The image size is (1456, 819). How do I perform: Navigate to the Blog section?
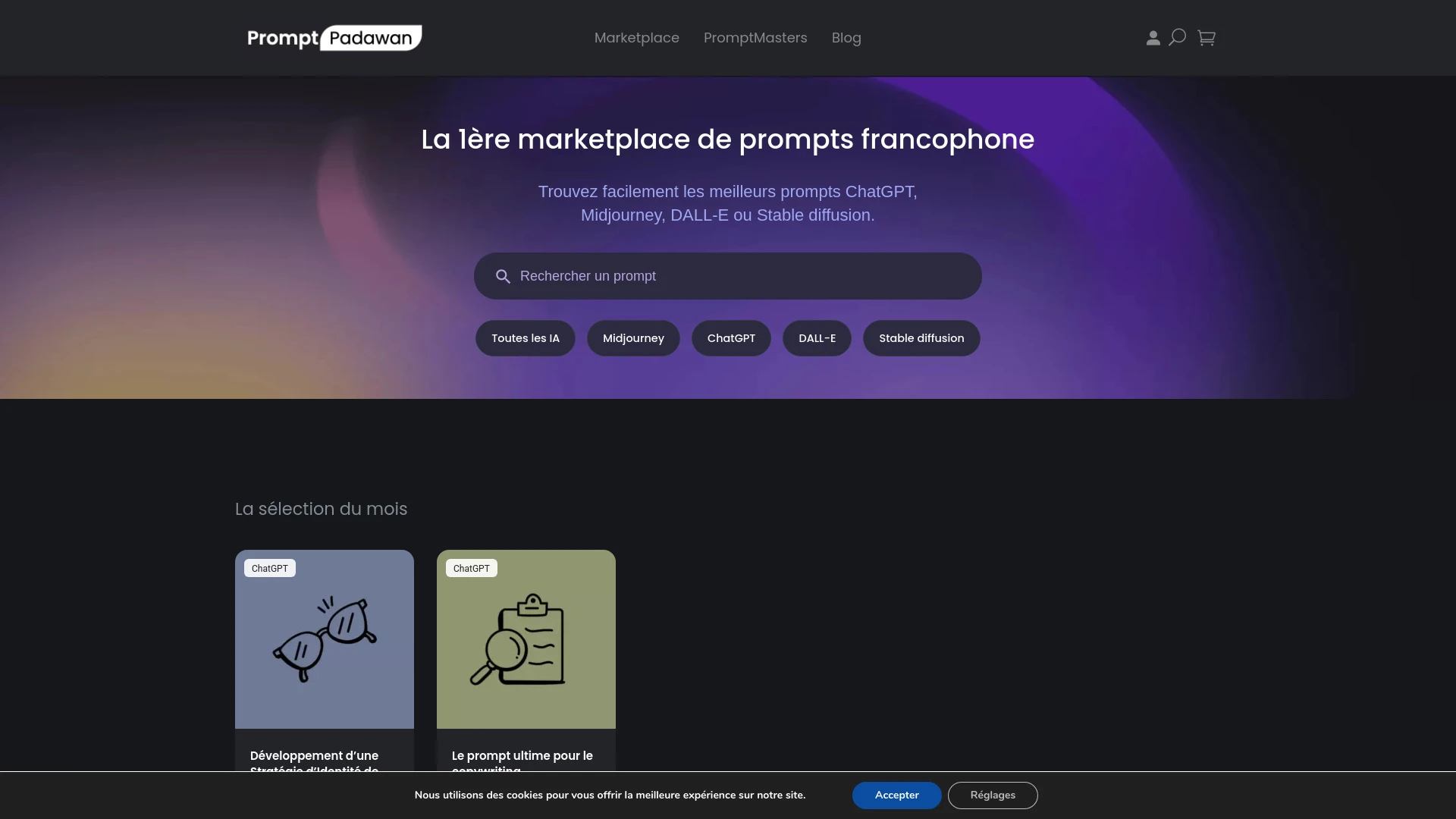846,38
